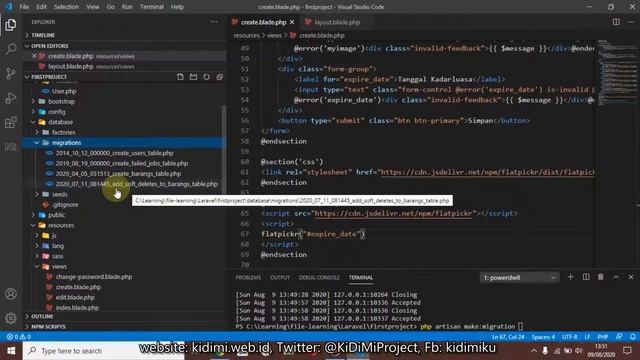Open change-password.blade.php file
The image size is (640, 360).
[93, 277]
